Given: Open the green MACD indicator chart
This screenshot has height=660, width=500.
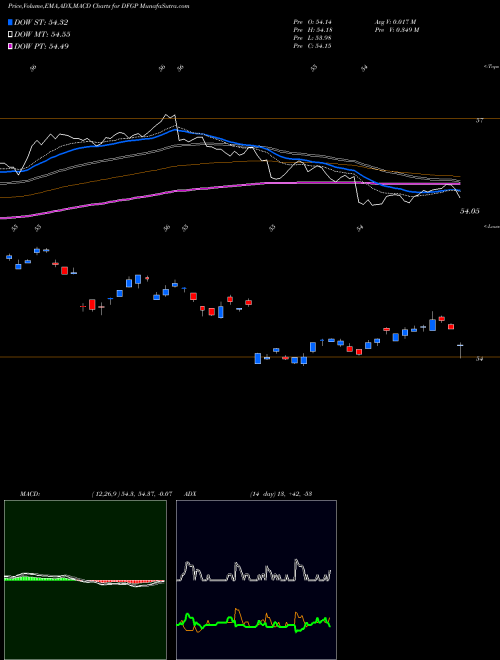Looking at the screenshot, I should [85, 580].
